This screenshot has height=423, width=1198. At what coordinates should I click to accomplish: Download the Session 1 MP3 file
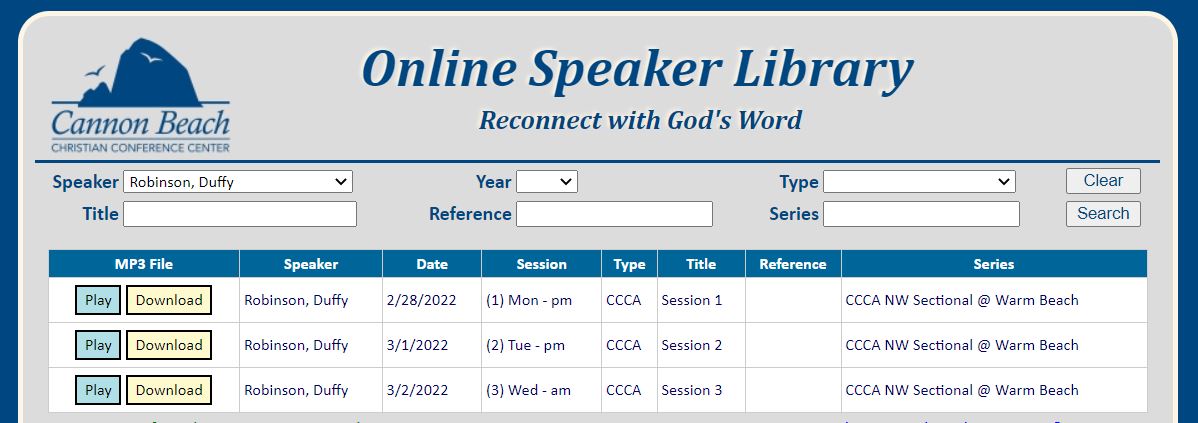pos(169,300)
